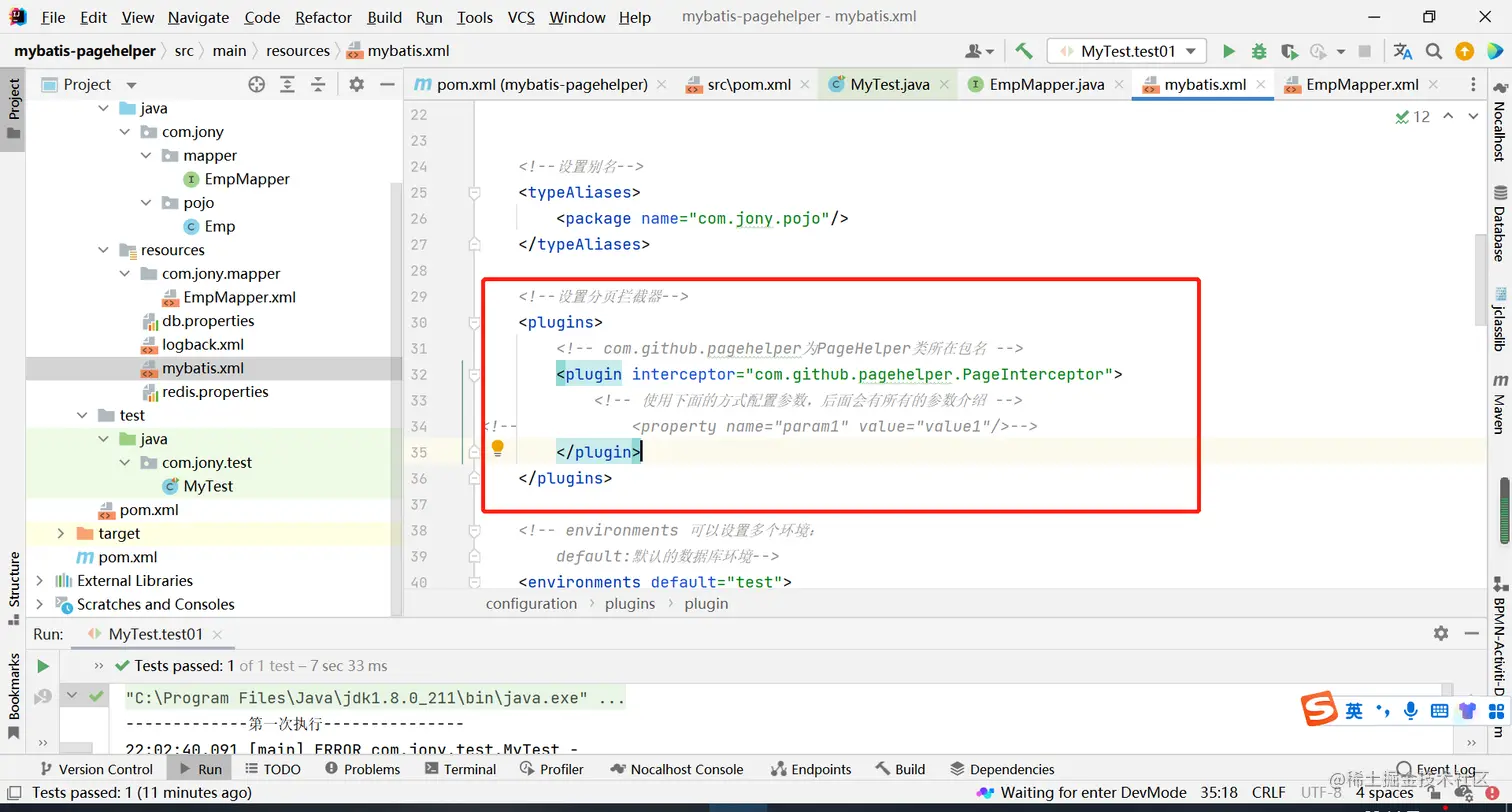Collapse all project tree nodes icon
The width and height of the screenshot is (1512, 812).
pyautogui.click(x=318, y=85)
